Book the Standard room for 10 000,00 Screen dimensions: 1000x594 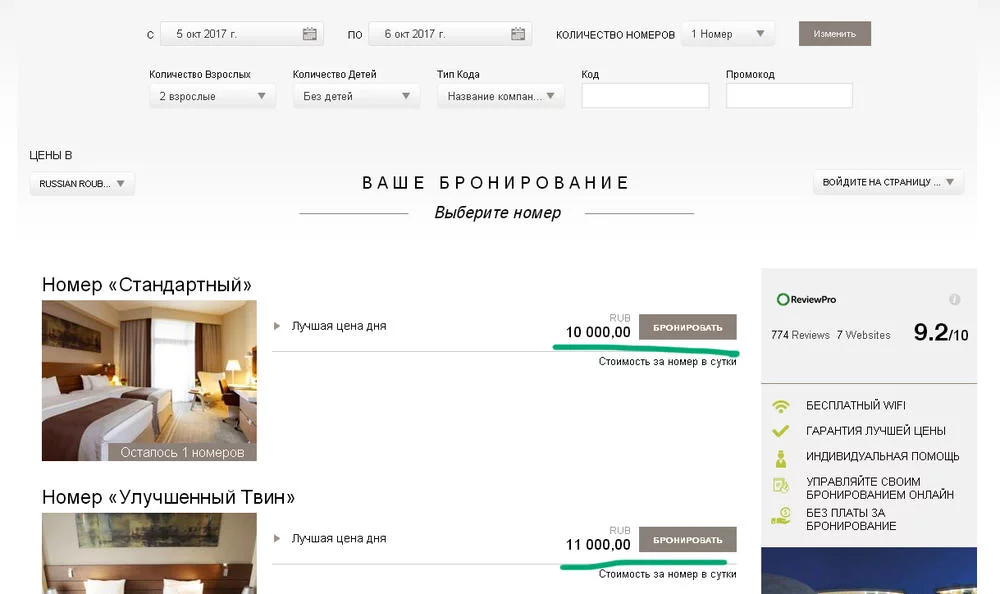[x=688, y=327]
